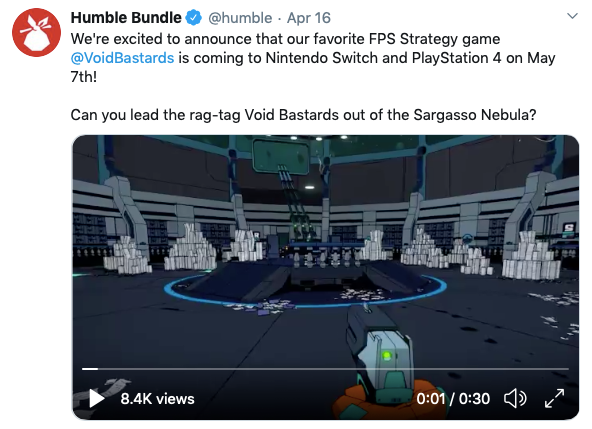Click the blue verified badge

pos(194,18)
